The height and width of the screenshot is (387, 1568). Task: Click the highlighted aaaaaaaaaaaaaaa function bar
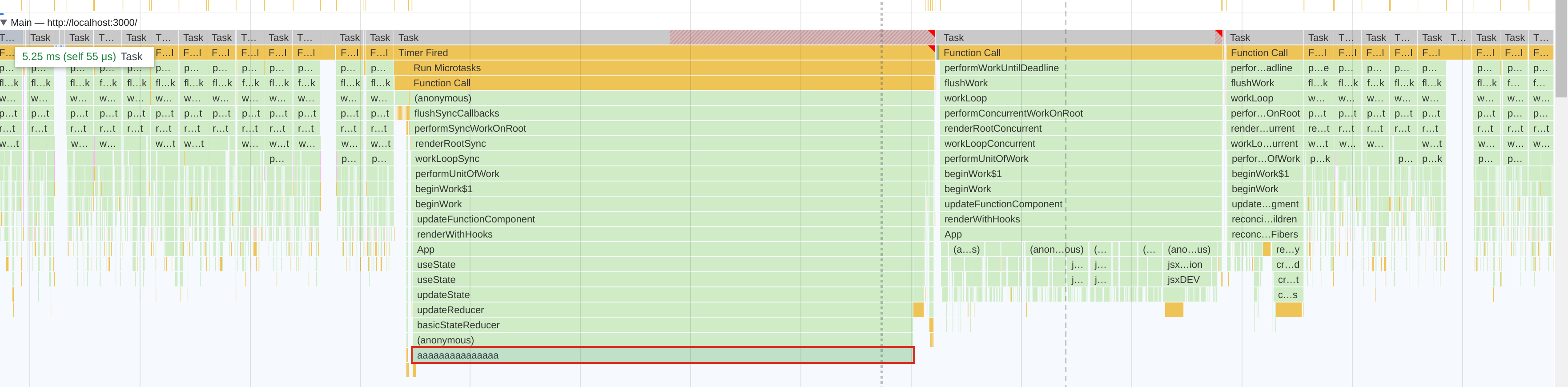(662, 355)
